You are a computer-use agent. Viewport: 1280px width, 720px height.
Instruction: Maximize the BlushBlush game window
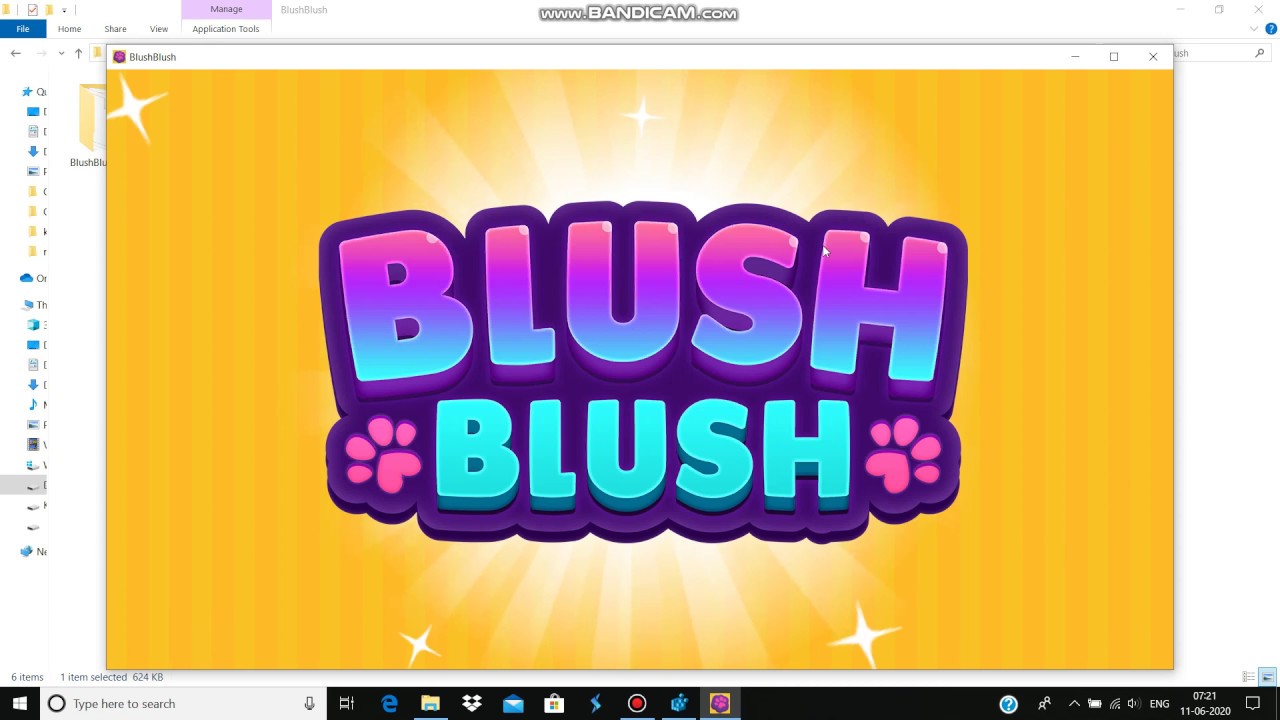[x=1114, y=57]
